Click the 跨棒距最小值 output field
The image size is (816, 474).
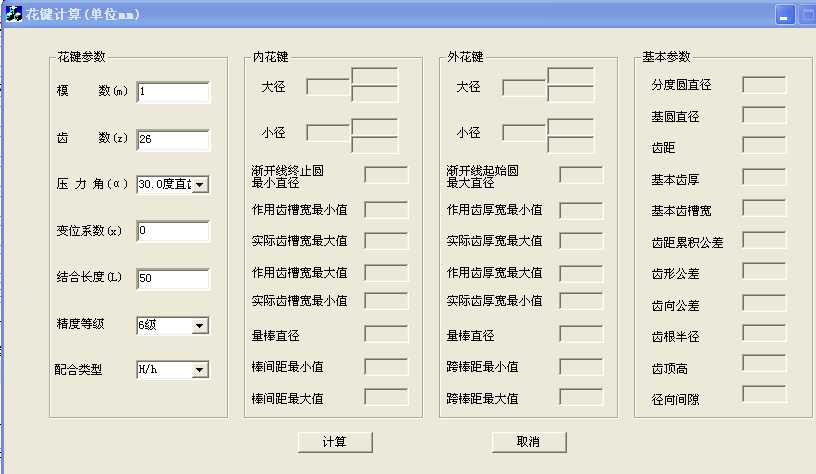[x=582, y=367]
